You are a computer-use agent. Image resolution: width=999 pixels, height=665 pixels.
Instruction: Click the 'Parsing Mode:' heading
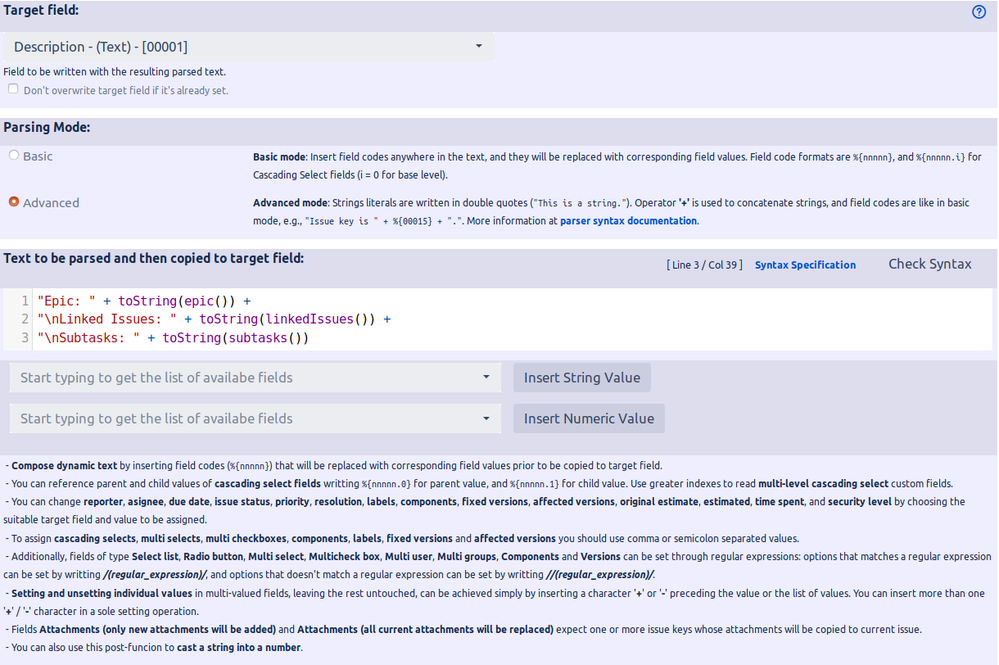coord(47,127)
